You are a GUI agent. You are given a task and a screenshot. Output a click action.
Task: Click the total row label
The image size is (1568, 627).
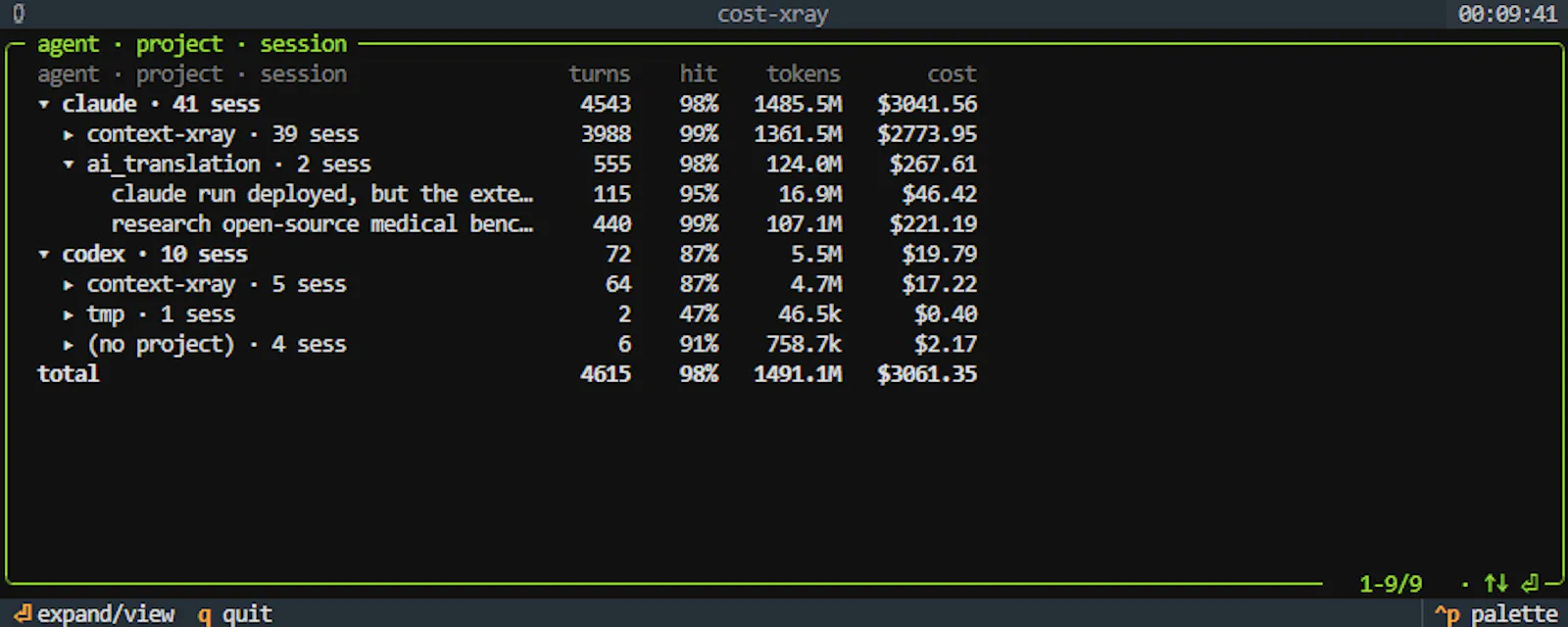click(69, 374)
